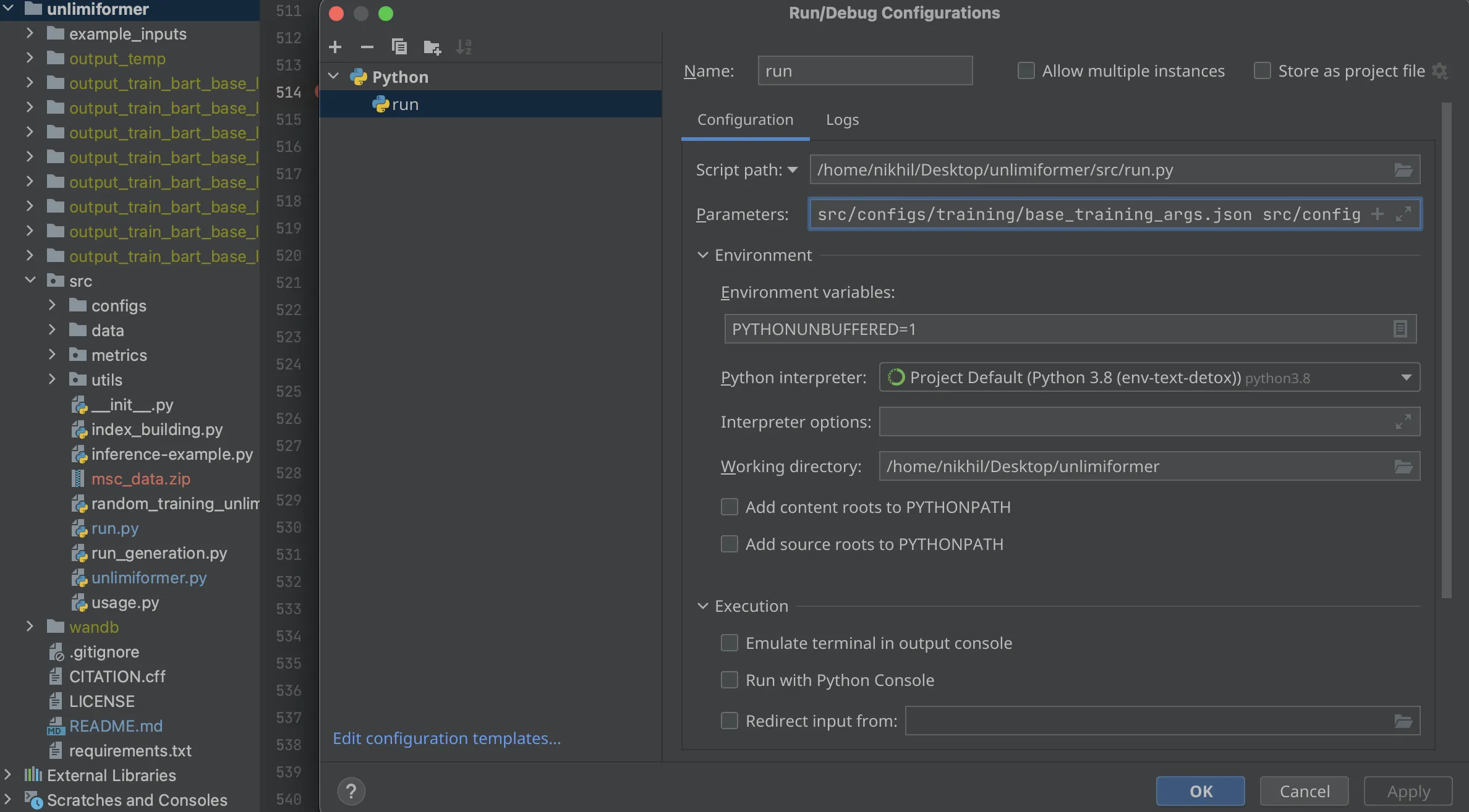Check Store as project file
The width and height of the screenshot is (1469, 812).
[1262, 71]
